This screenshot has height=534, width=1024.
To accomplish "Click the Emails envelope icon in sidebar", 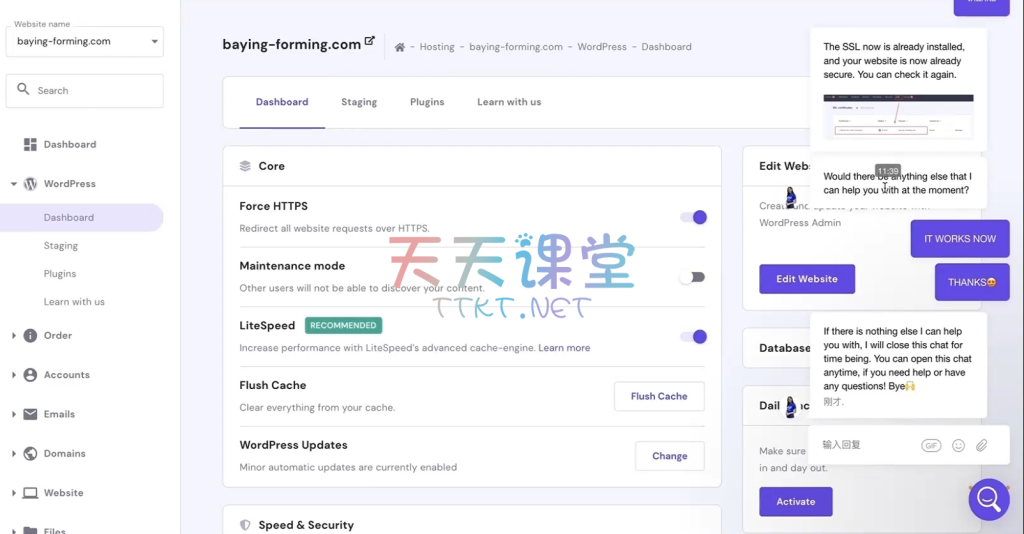I will (30, 414).
